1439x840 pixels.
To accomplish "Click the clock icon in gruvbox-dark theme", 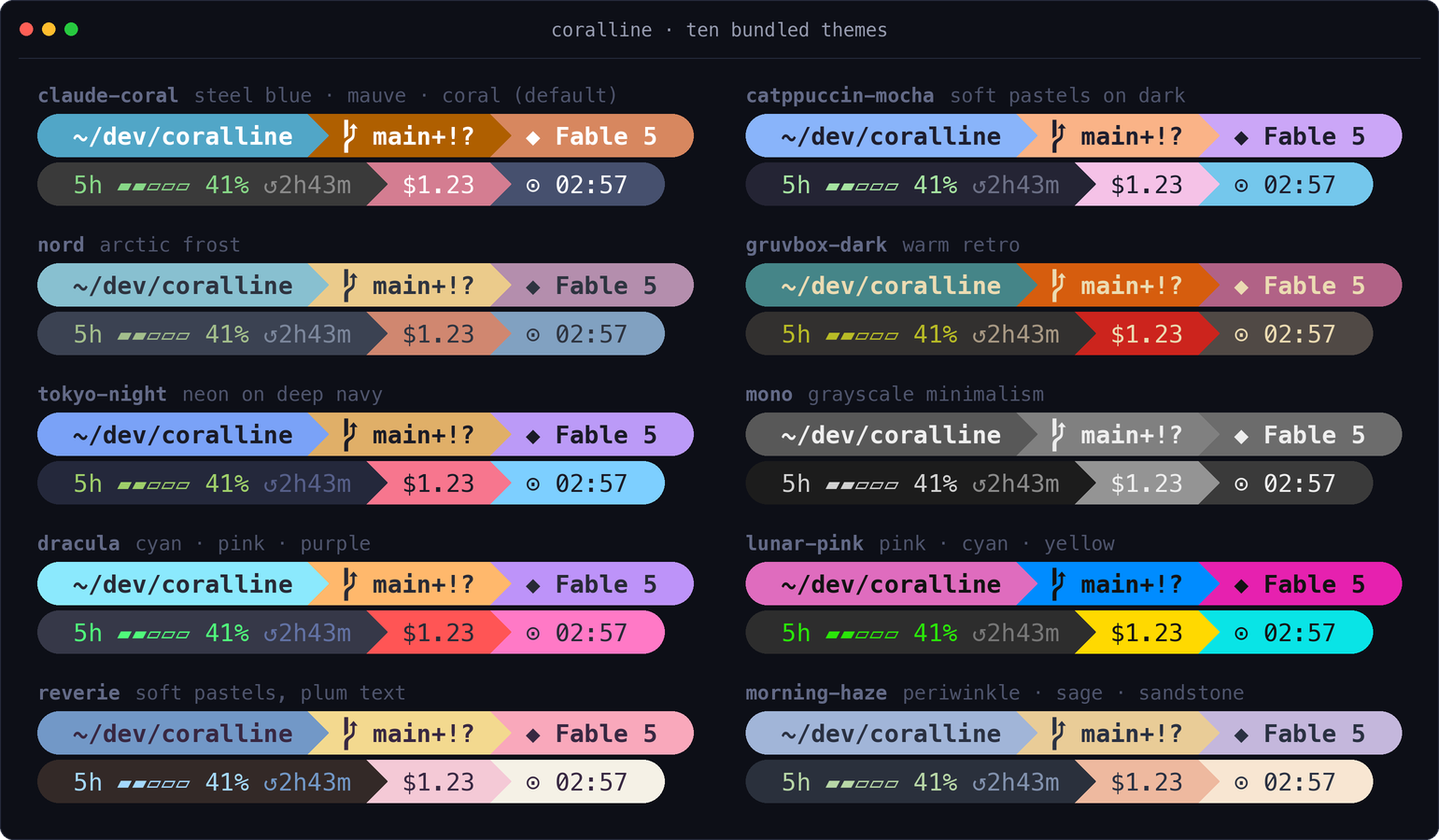I will [1241, 335].
